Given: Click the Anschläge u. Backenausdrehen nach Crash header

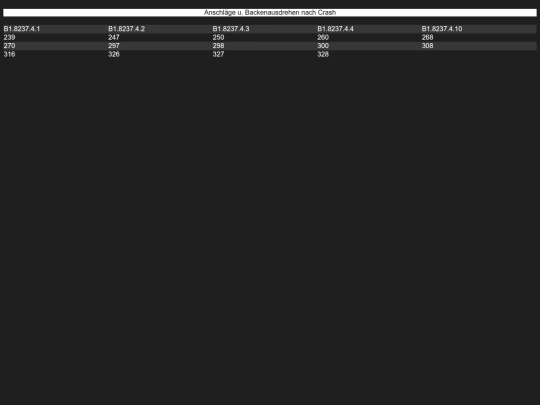Looking at the screenshot, I should tap(270, 12).
